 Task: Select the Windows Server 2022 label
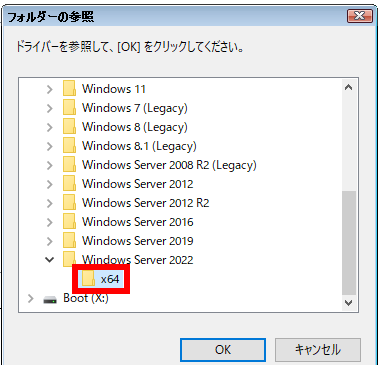coord(138,260)
